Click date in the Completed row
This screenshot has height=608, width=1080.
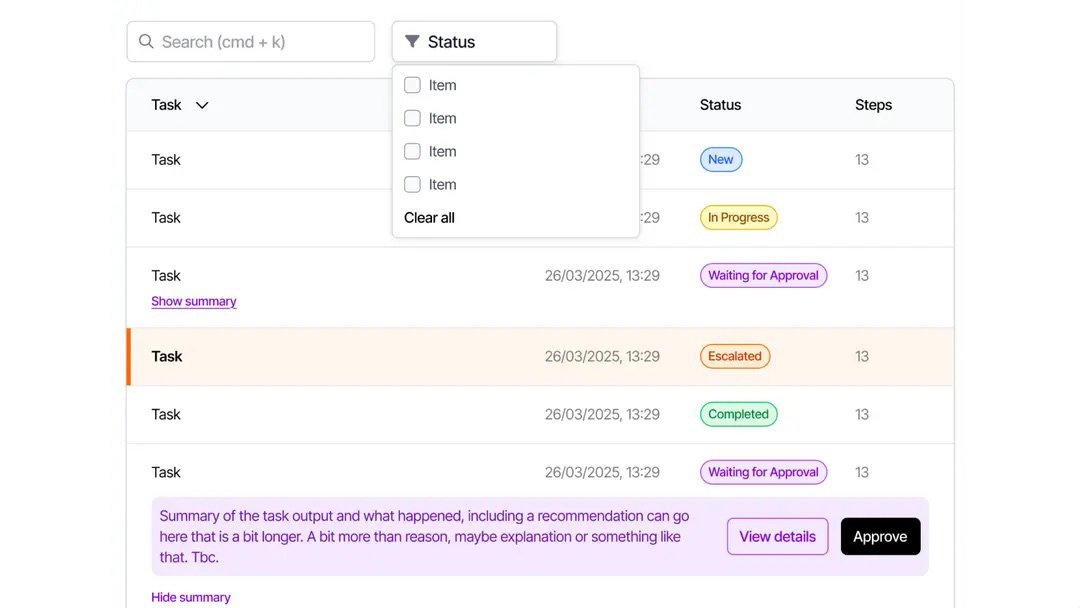click(x=602, y=414)
